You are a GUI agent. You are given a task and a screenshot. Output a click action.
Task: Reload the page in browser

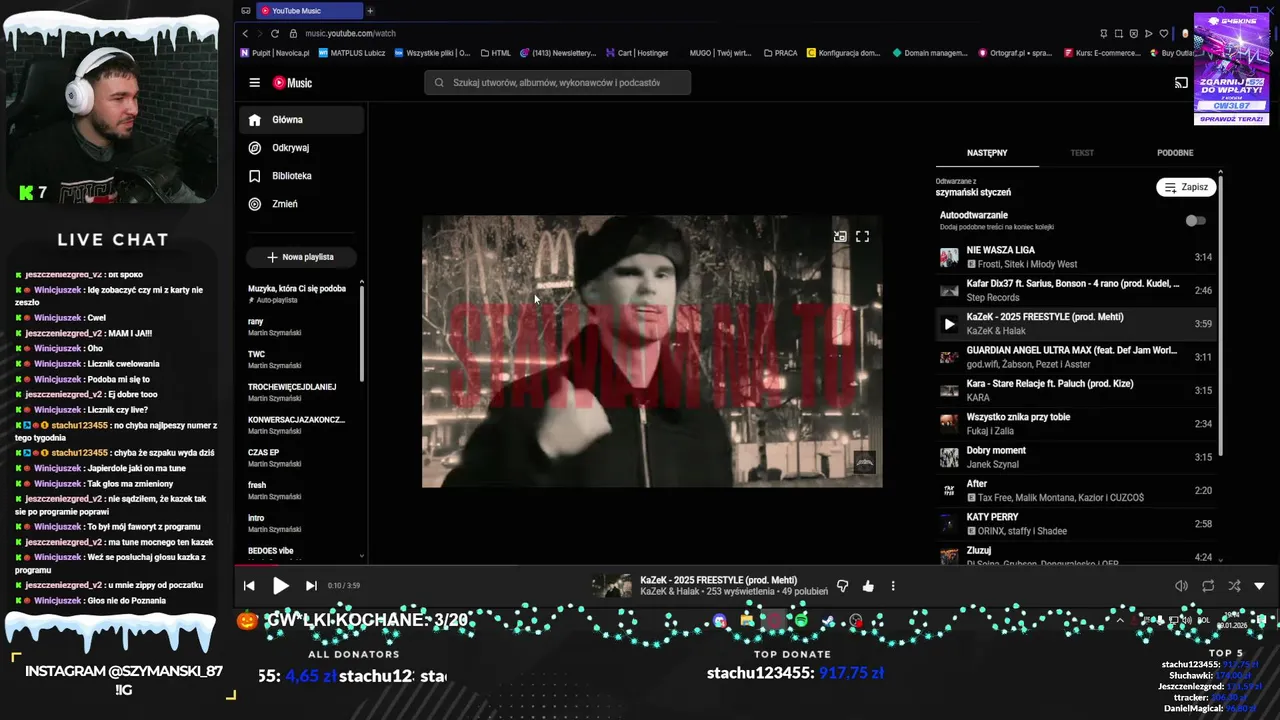click(x=275, y=33)
